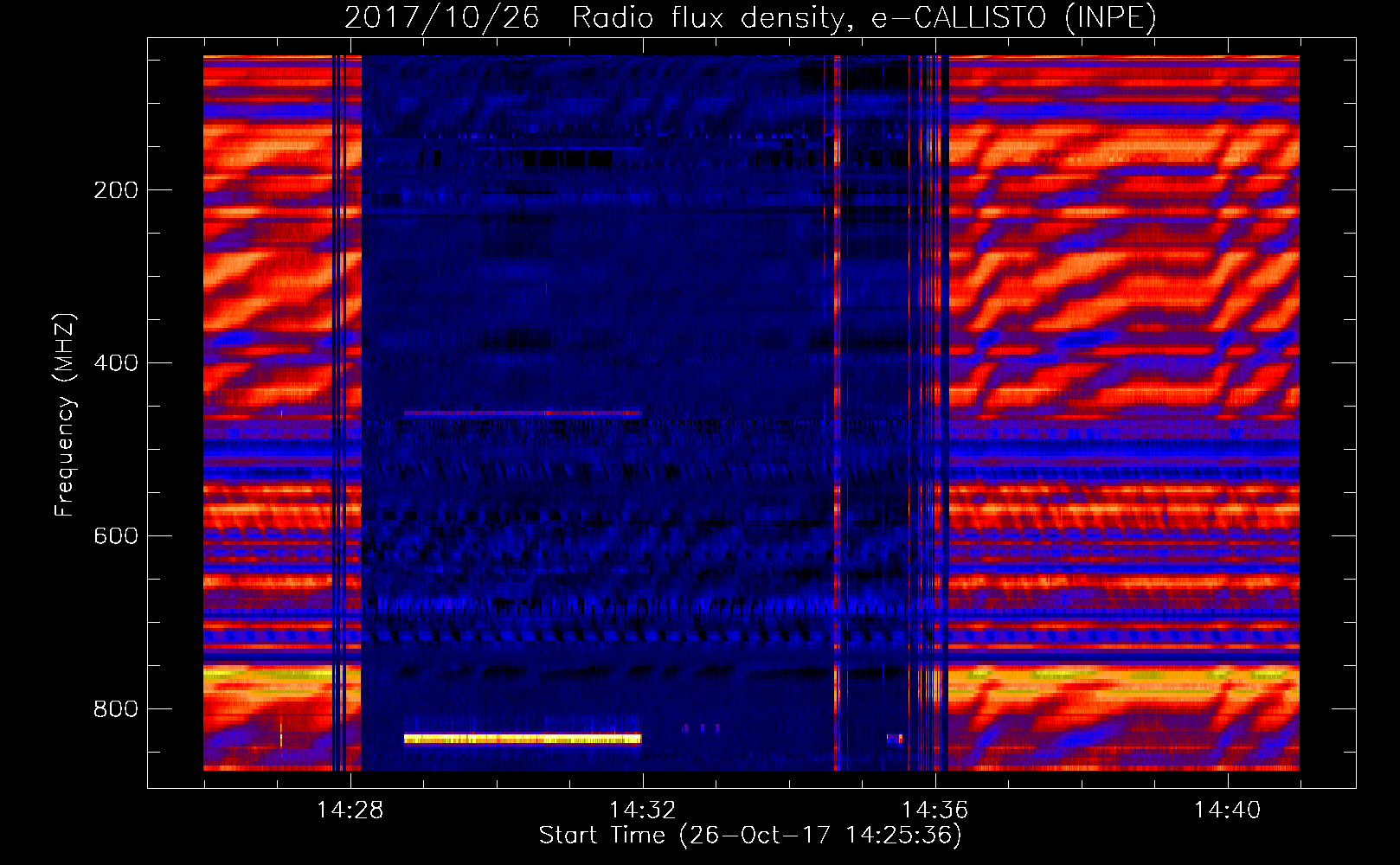Image resolution: width=1400 pixels, height=865 pixels.
Task: Click the 600 frequency tick label
Action: (116, 536)
